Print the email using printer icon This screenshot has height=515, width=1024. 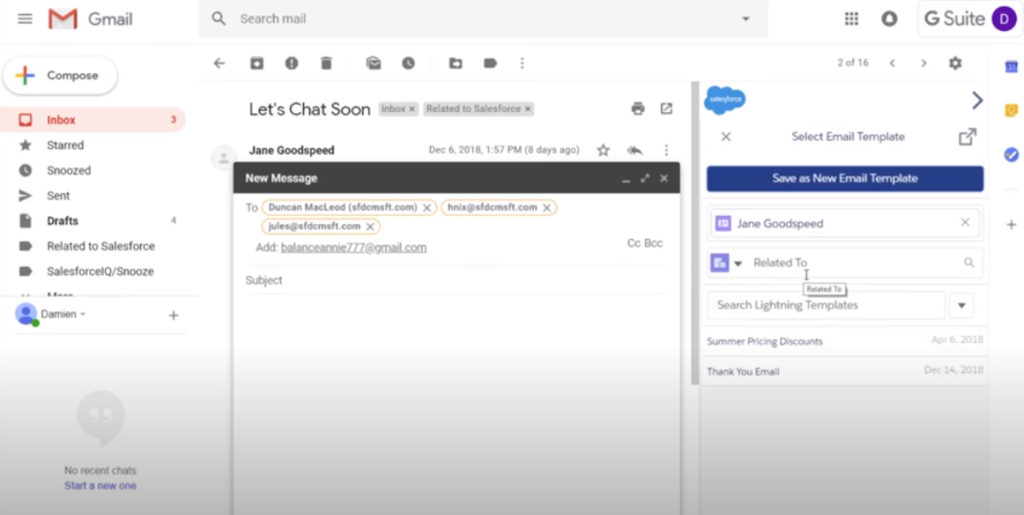638,109
